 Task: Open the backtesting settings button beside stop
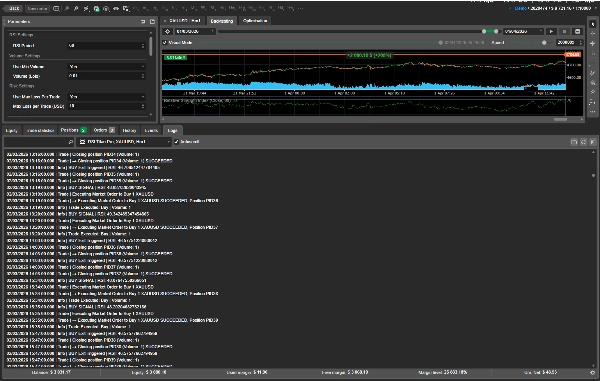577,31
